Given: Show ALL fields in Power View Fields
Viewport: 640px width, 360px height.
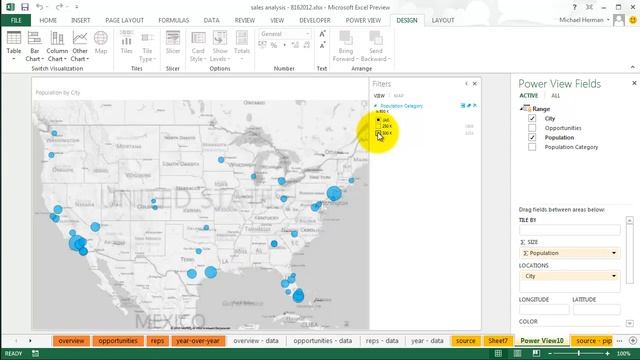Looking at the screenshot, I should [x=556, y=96].
